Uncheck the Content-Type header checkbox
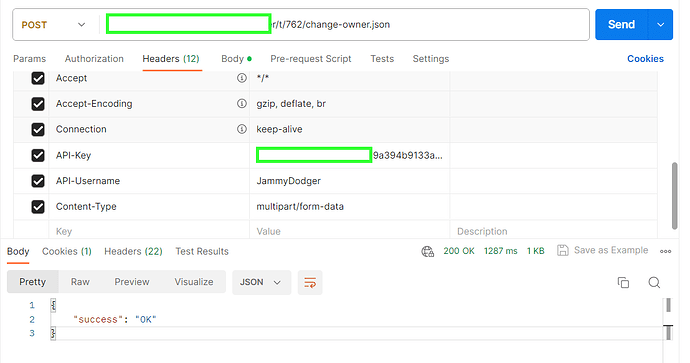690x363 pixels. pyautogui.click(x=38, y=207)
